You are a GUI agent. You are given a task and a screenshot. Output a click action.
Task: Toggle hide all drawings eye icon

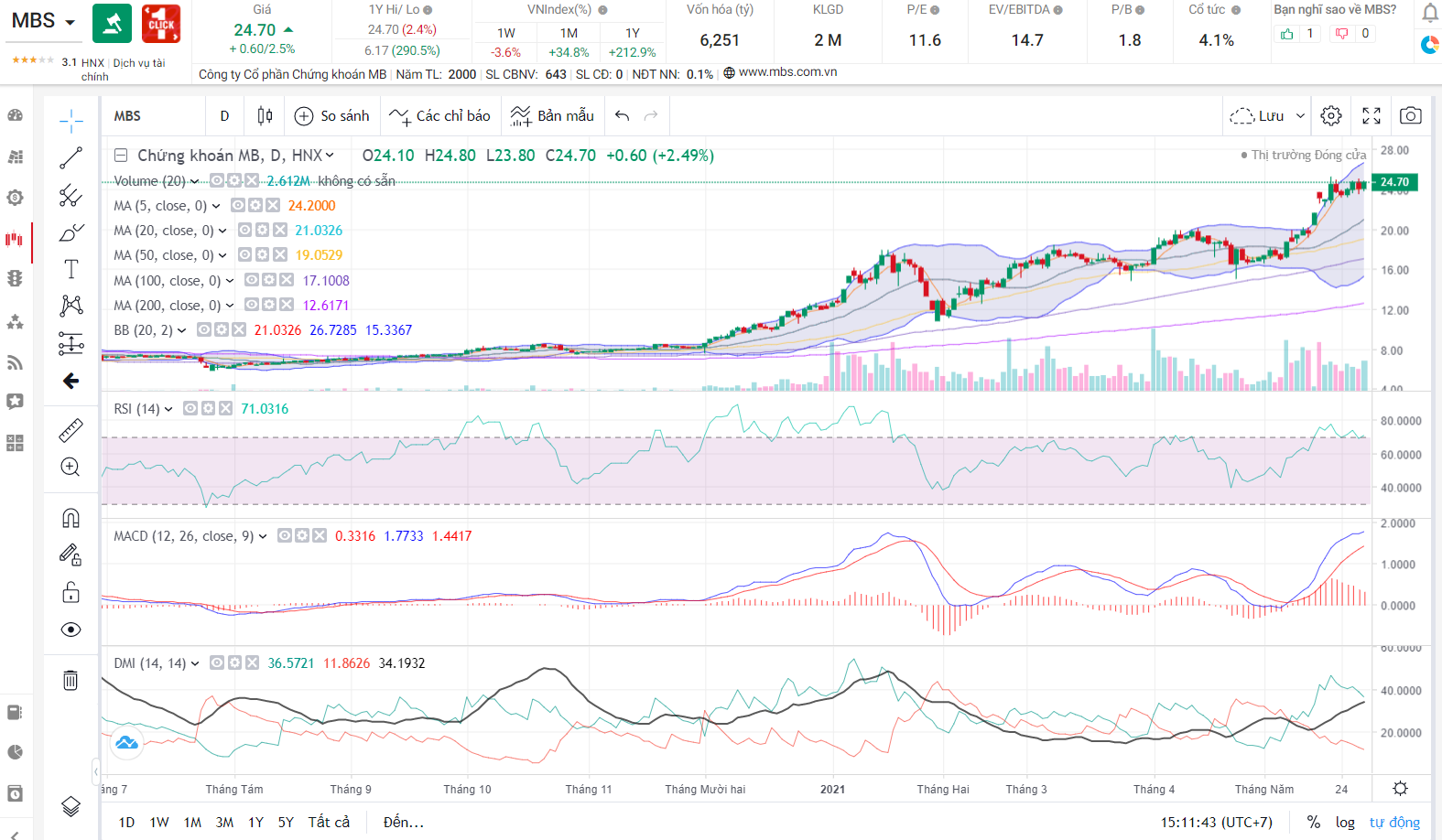pyautogui.click(x=70, y=630)
